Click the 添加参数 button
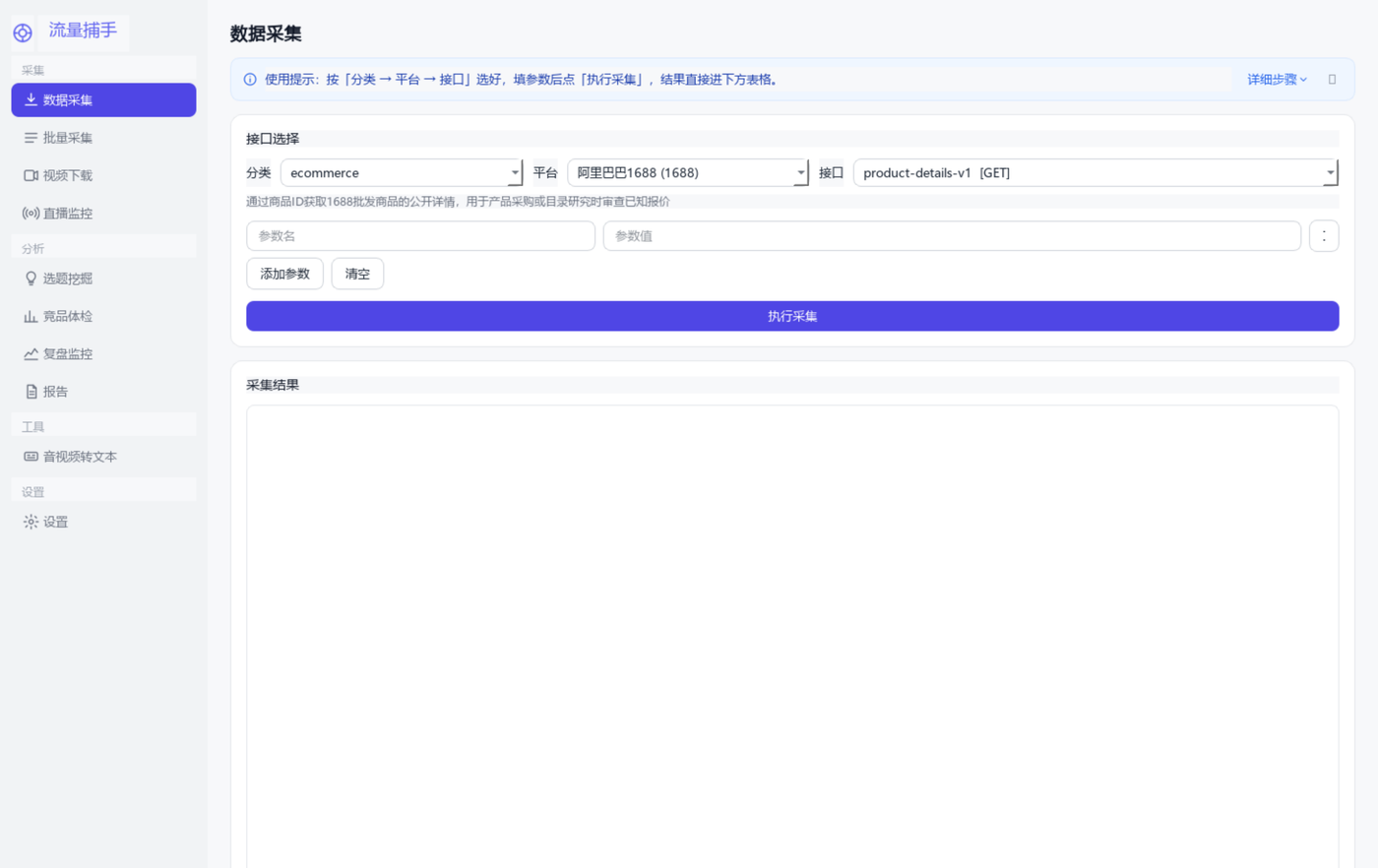The height and width of the screenshot is (868, 1378). pyautogui.click(x=284, y=274)
